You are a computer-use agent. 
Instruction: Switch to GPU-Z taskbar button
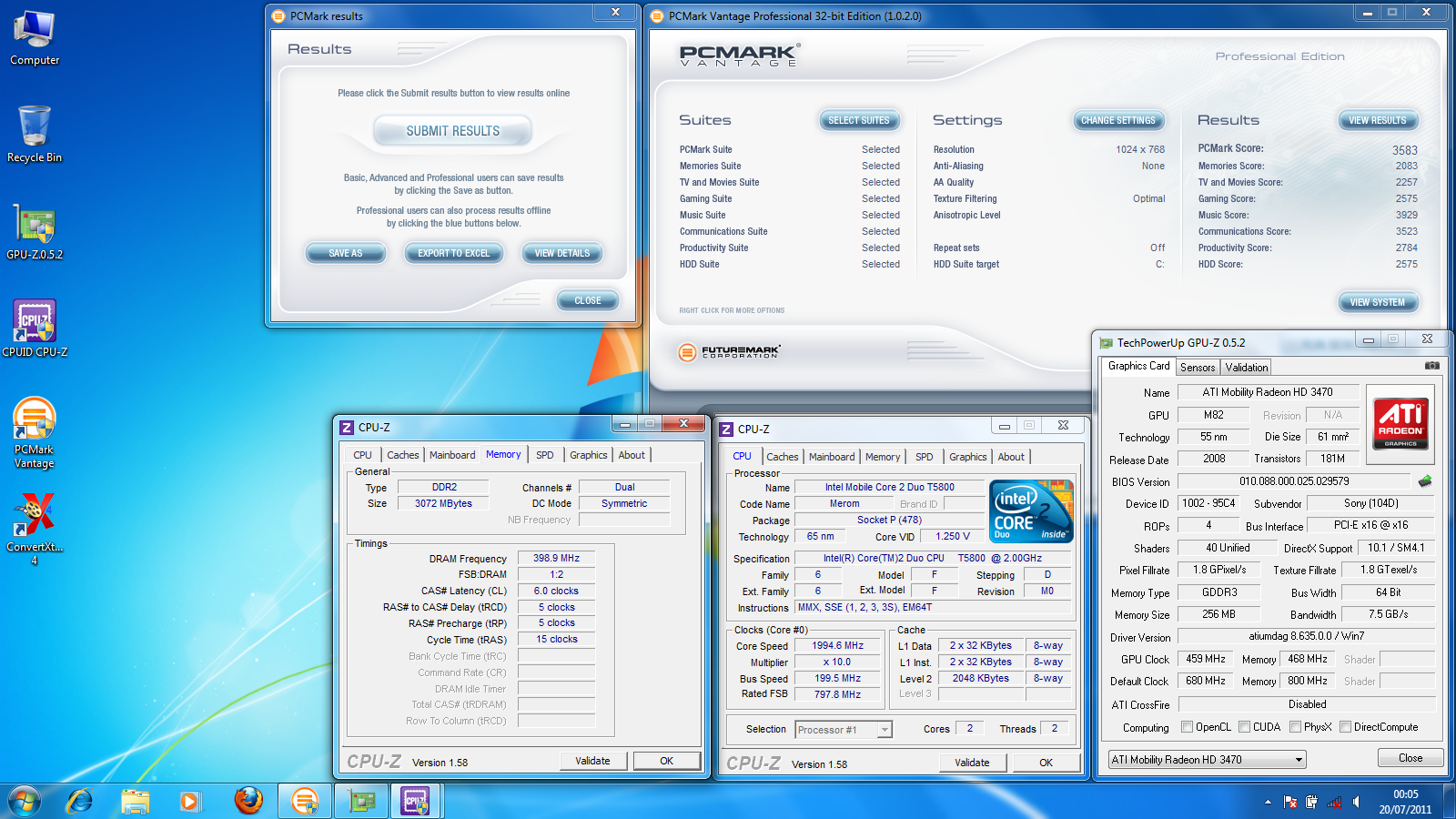pyautogui.click(x=361, y=801)
